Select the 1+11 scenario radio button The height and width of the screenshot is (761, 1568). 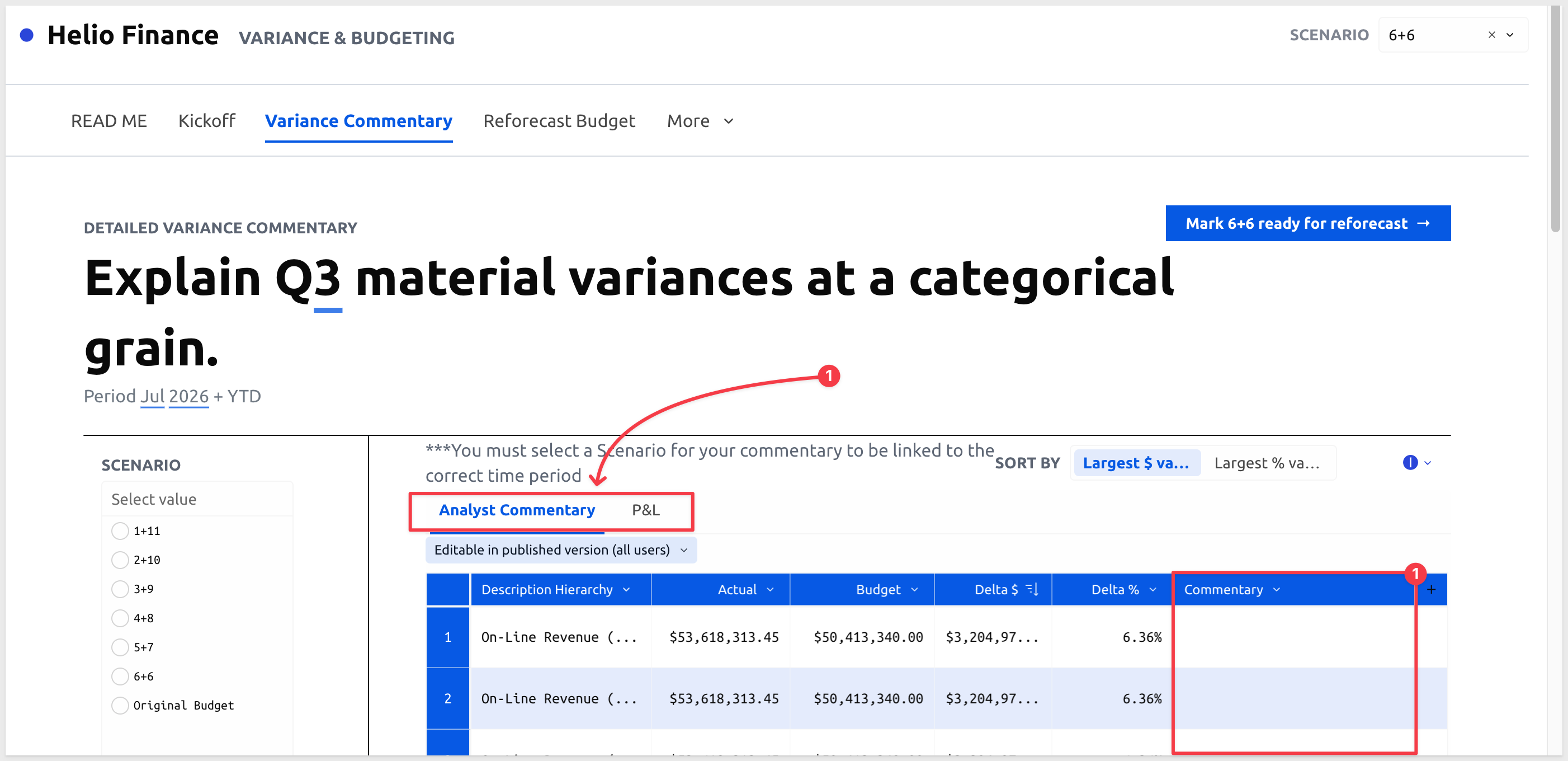tap(120, 530)
